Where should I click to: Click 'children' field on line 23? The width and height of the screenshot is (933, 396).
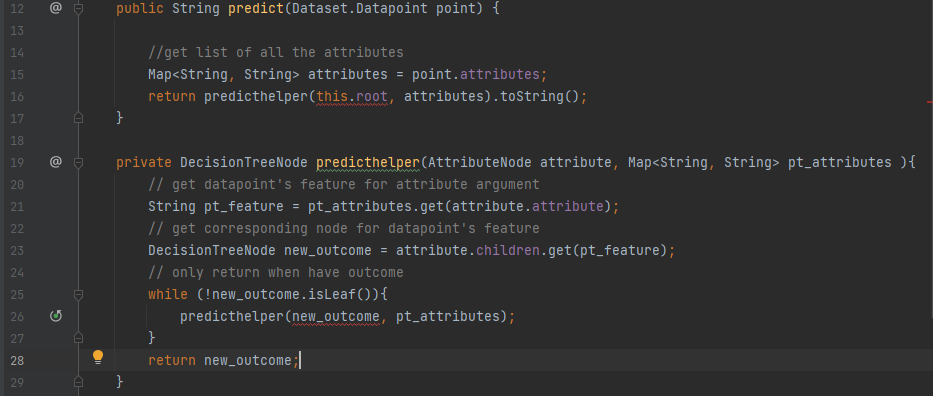tap(507, 250)
